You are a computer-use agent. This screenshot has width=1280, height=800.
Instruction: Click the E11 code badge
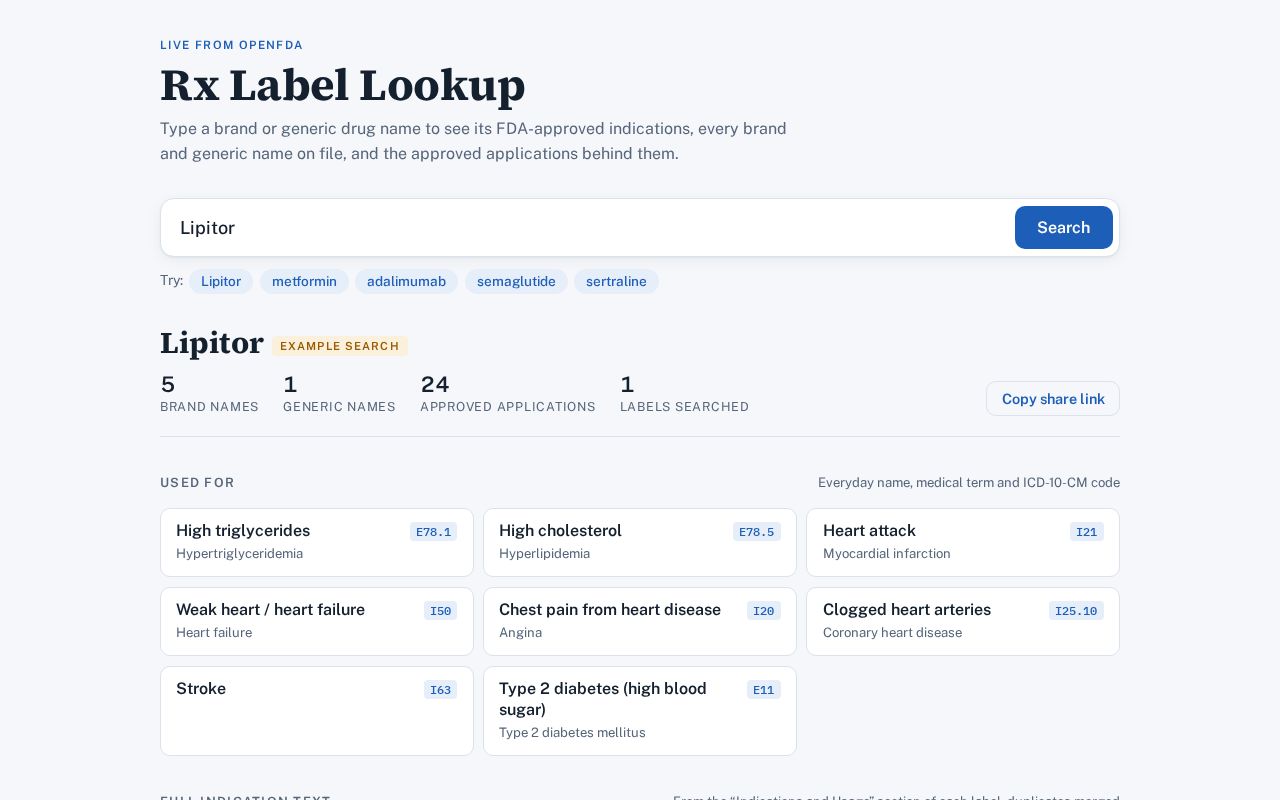(x=764, y=690)
